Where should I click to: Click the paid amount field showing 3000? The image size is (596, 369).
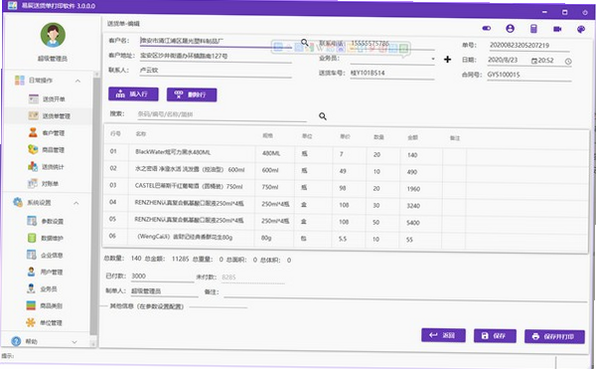tap(162, 276)
